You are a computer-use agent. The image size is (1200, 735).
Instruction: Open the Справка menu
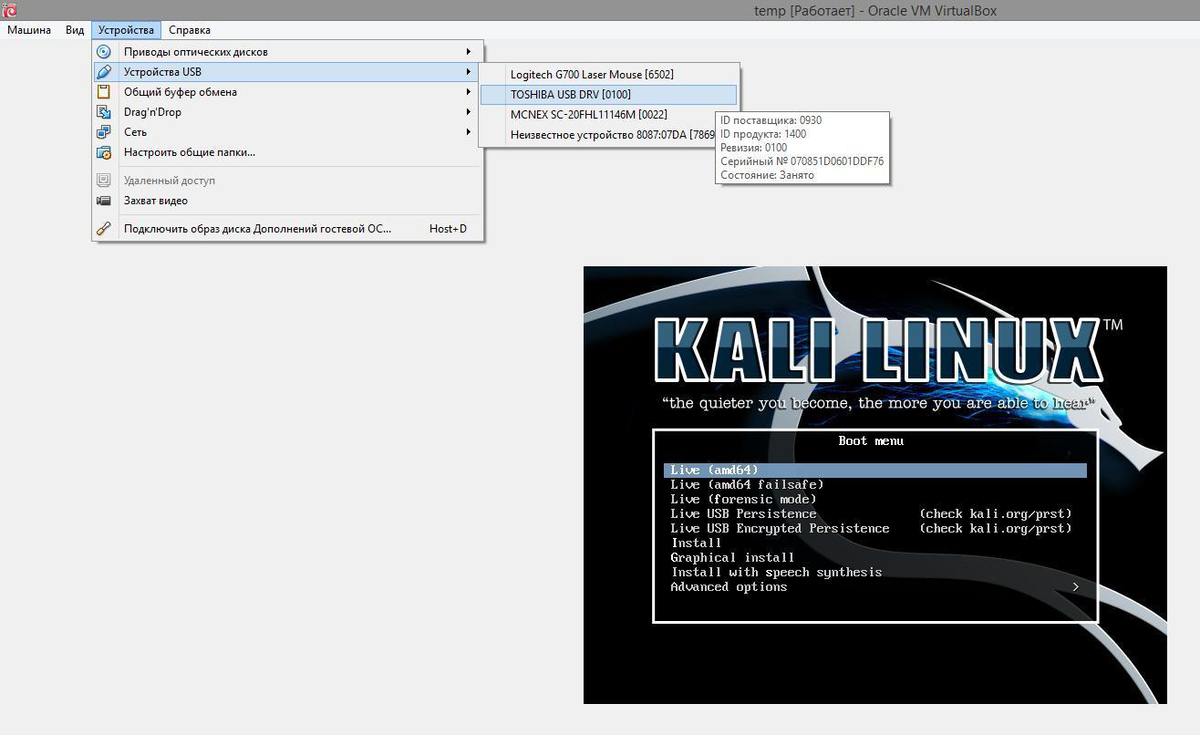point(189,30)
